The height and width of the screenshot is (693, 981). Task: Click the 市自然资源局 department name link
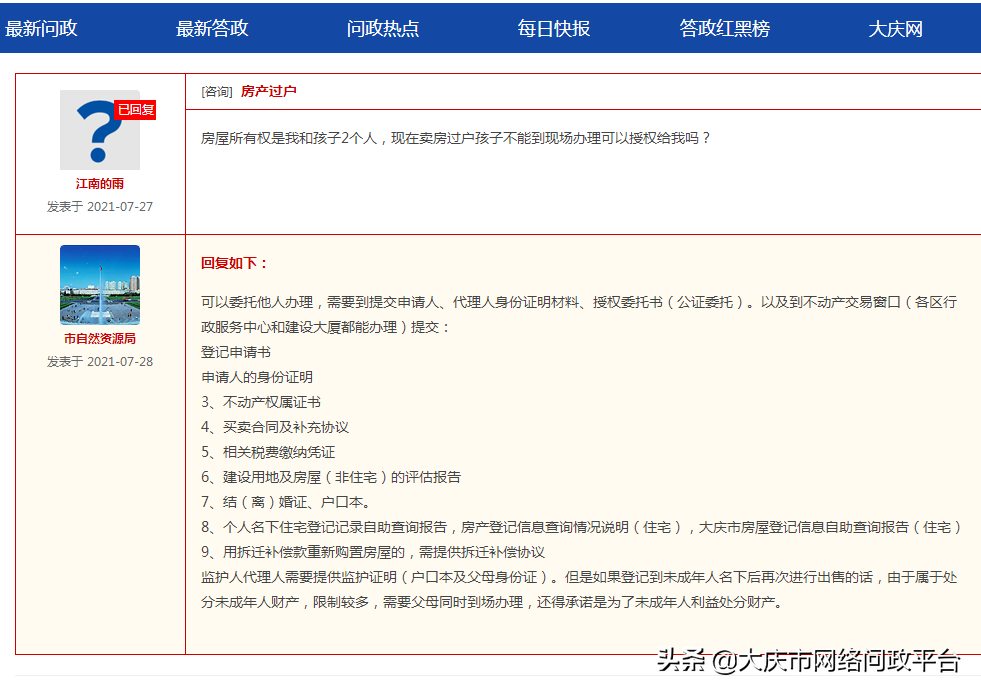tap(99, 339)
